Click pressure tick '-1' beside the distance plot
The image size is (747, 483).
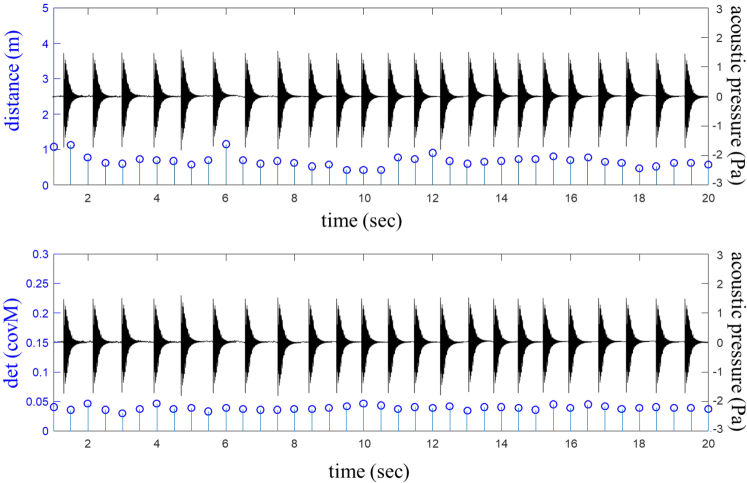tap(717, 126)
